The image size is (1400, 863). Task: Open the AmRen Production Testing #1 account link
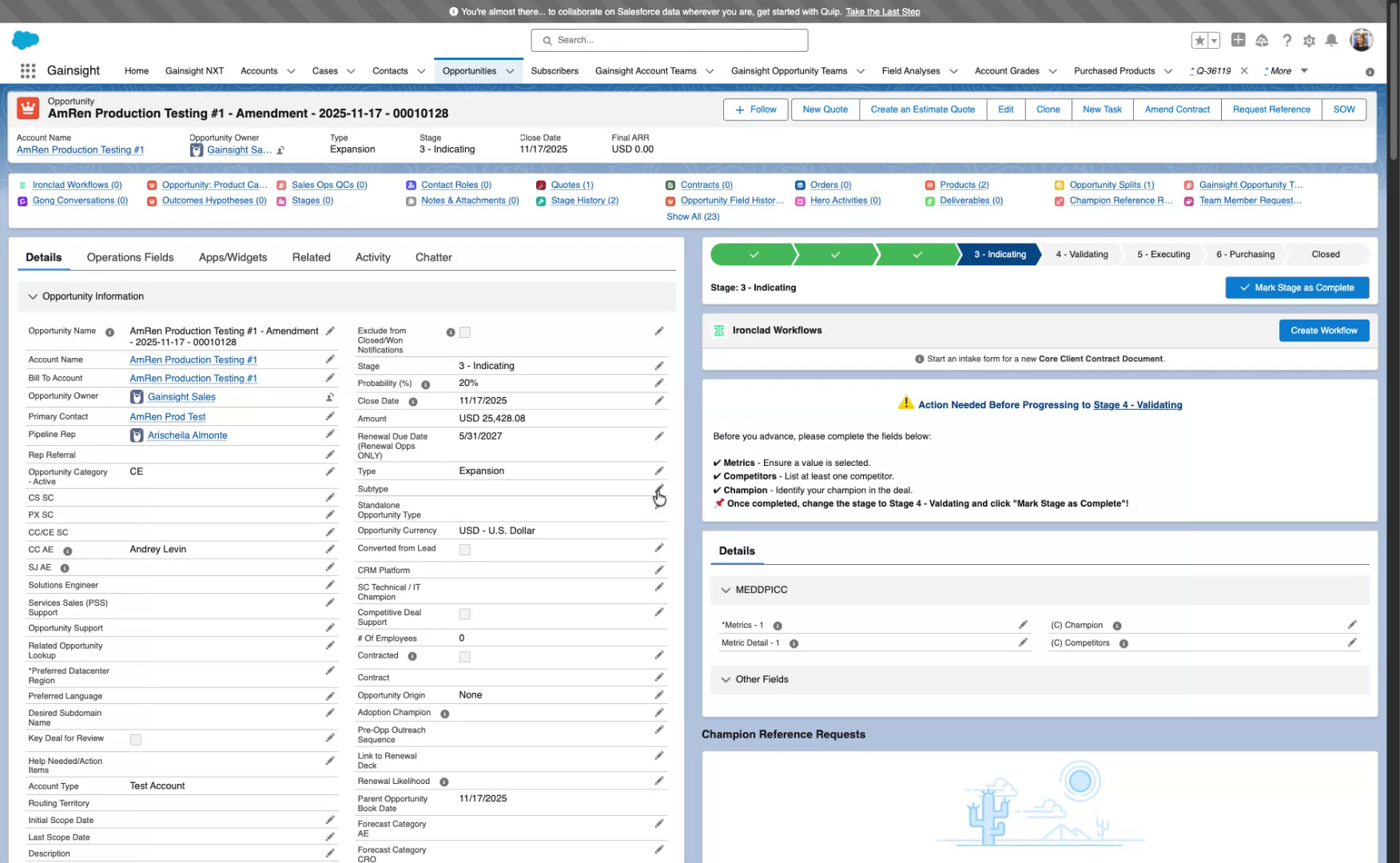click(80, 149)
